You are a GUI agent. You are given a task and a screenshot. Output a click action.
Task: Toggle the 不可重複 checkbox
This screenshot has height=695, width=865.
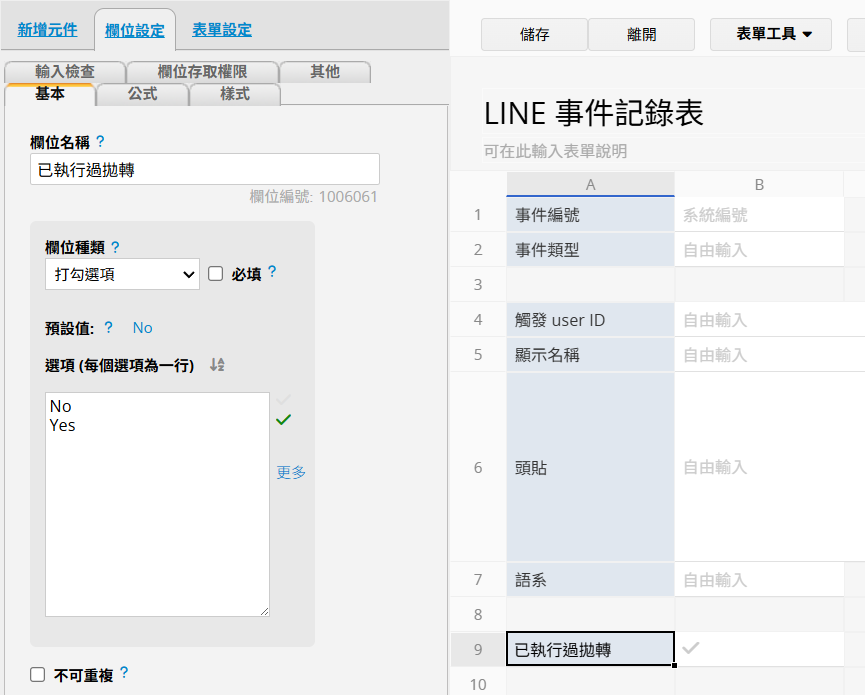coord(38,675)
